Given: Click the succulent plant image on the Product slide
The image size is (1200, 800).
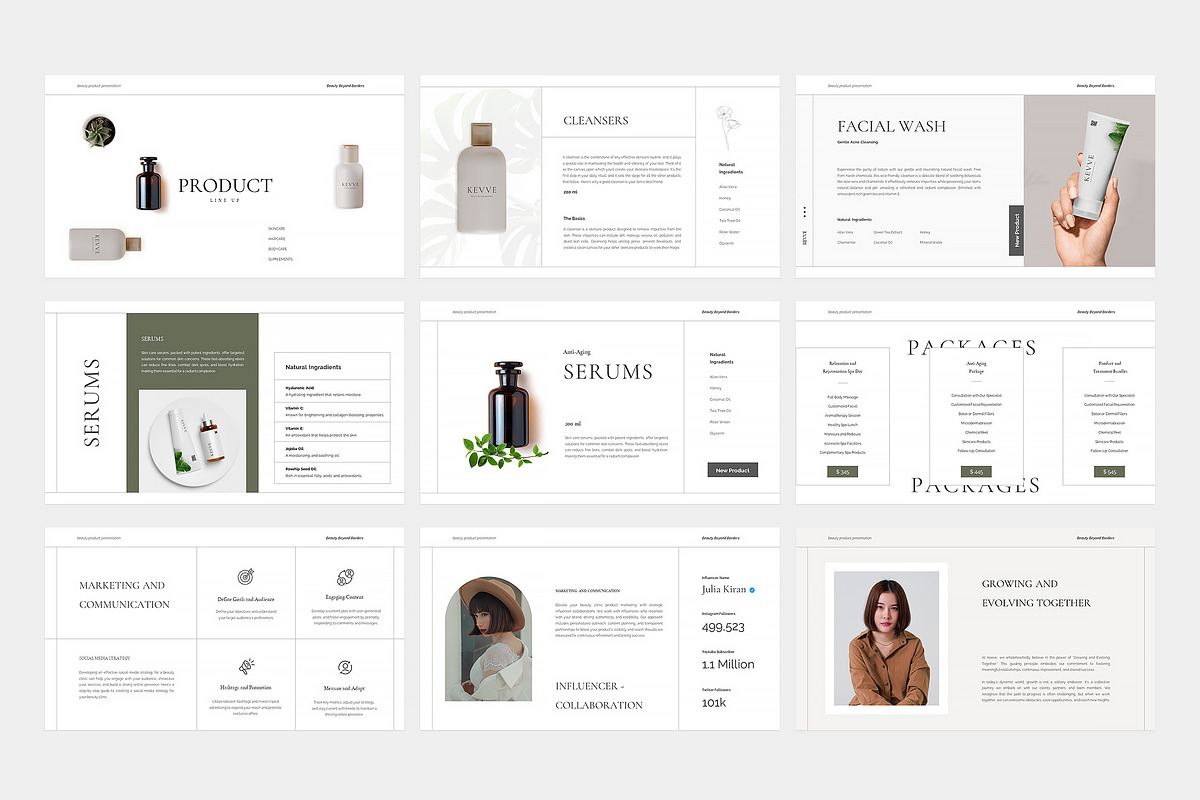Looking at the screenshot, I should tap(100, 131).
